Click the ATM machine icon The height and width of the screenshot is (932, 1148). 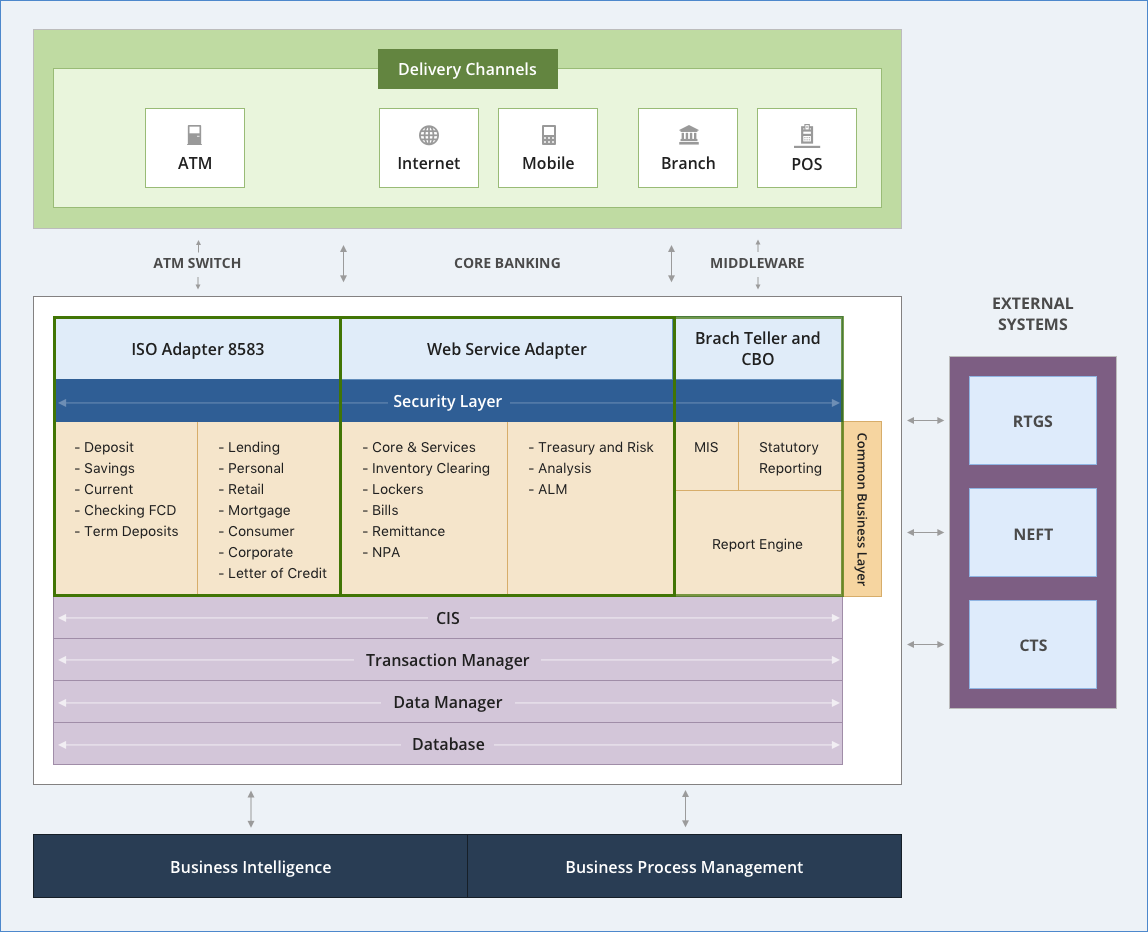click(195, 135)
